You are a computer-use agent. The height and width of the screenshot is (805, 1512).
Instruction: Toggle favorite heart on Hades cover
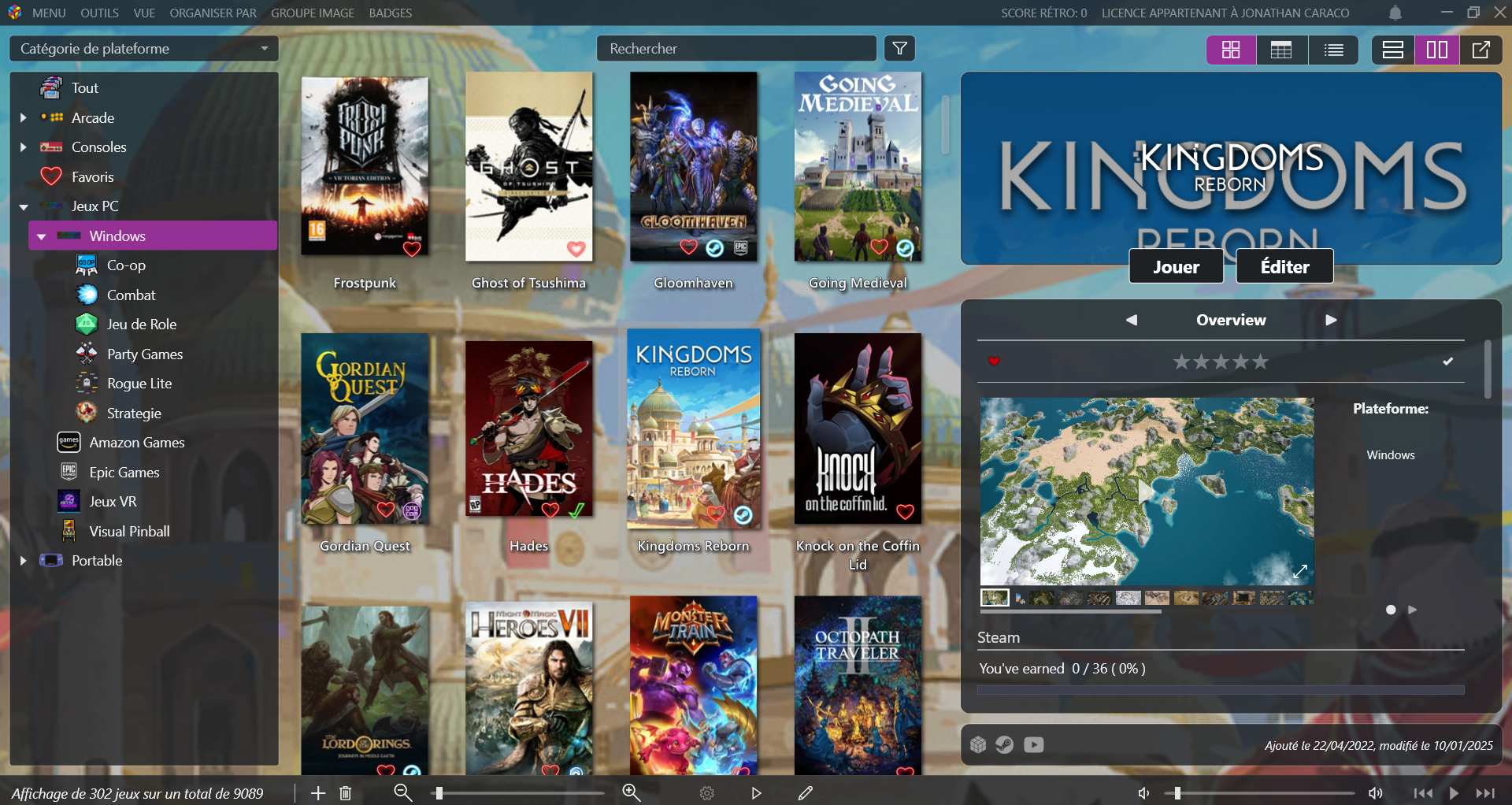point(550,510)
